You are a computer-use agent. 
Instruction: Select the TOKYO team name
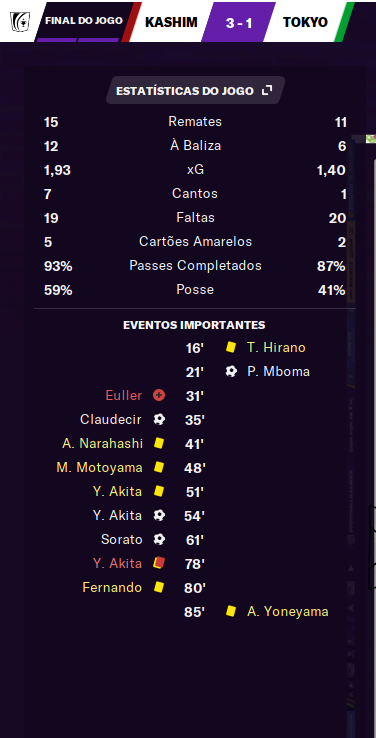click(x=305, y=22)
